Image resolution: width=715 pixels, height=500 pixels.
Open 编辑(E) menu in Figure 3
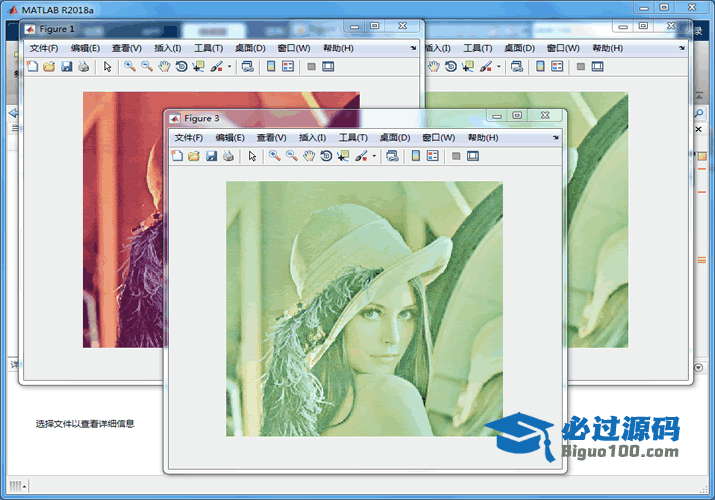(x=230, y=138)
